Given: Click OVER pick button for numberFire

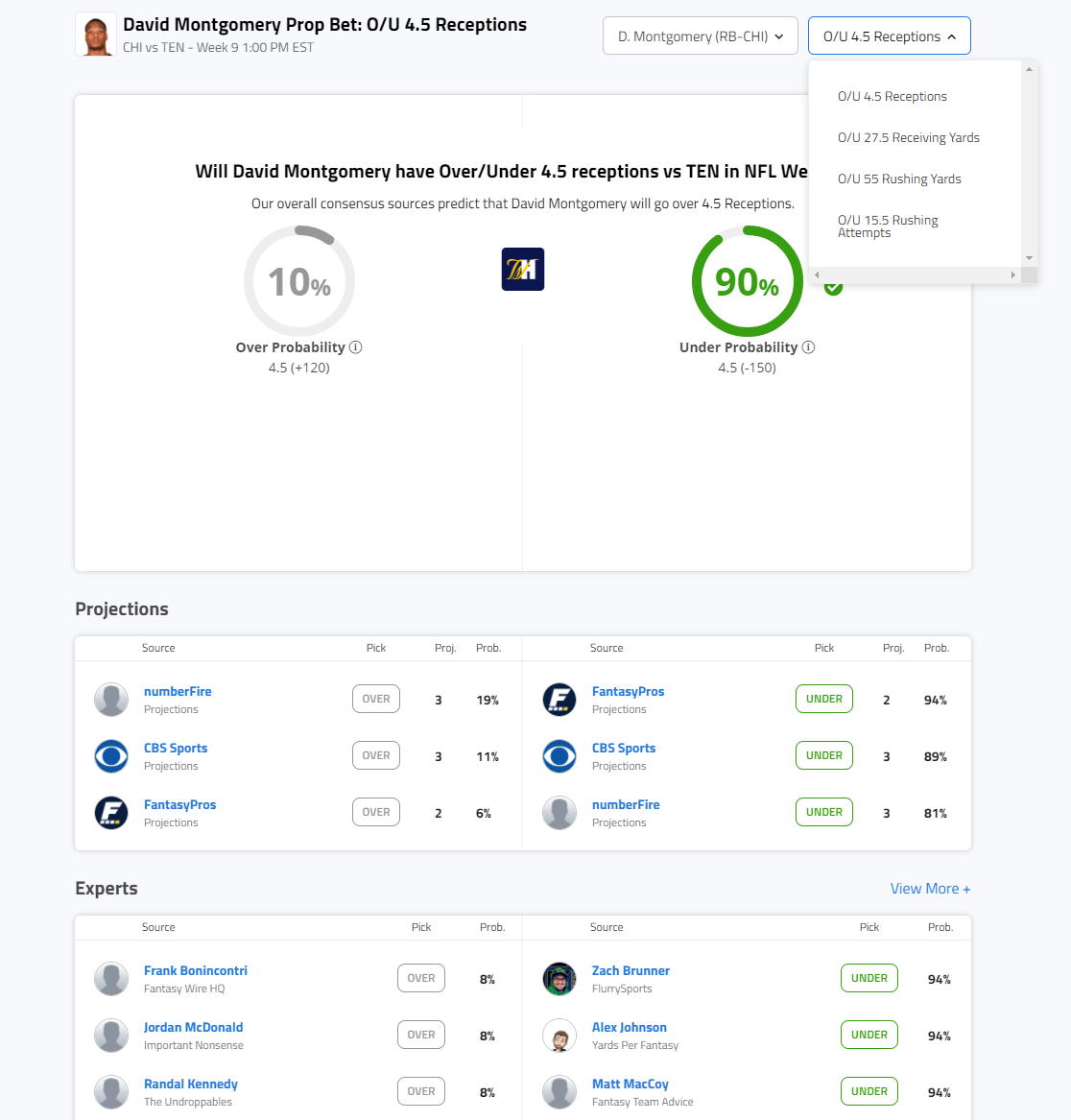Looking at the screenshot, I should click(376, 699).
